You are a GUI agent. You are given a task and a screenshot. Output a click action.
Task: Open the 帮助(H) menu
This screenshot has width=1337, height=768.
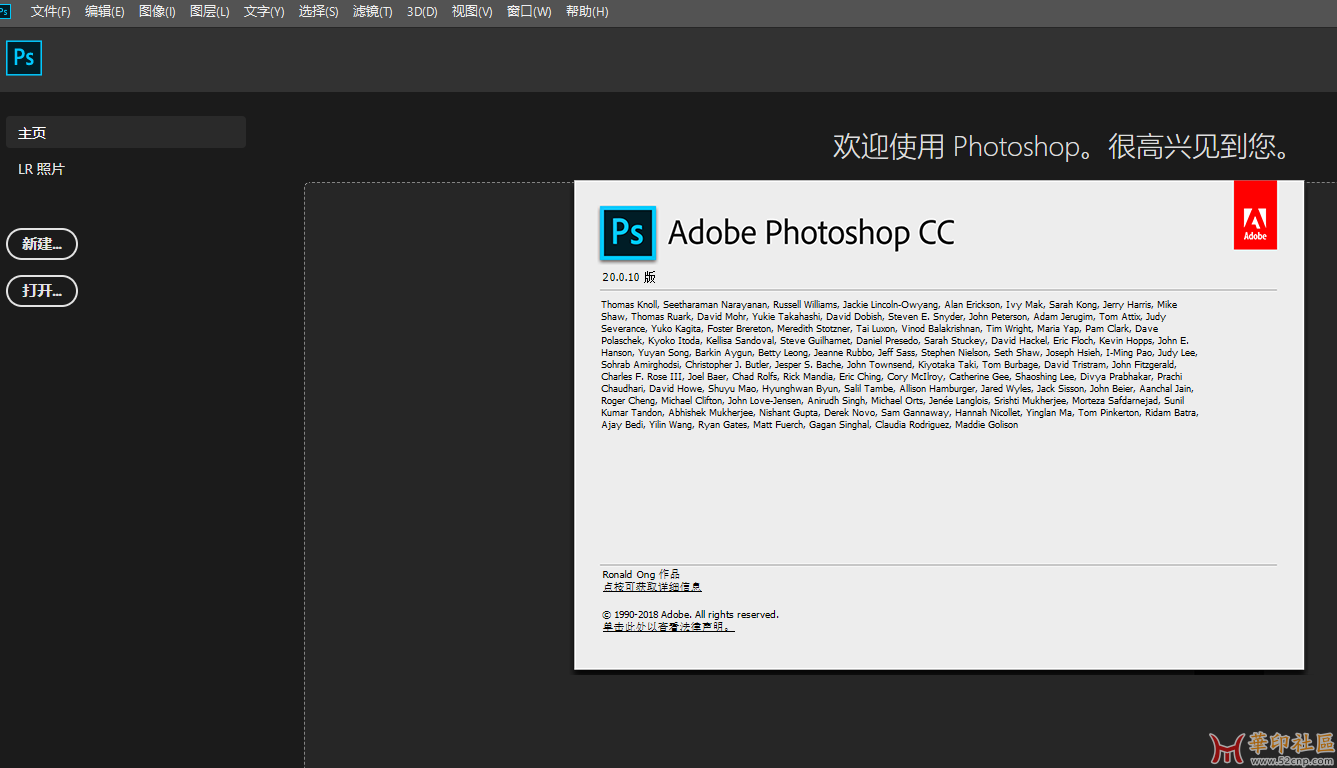(587, 12)
